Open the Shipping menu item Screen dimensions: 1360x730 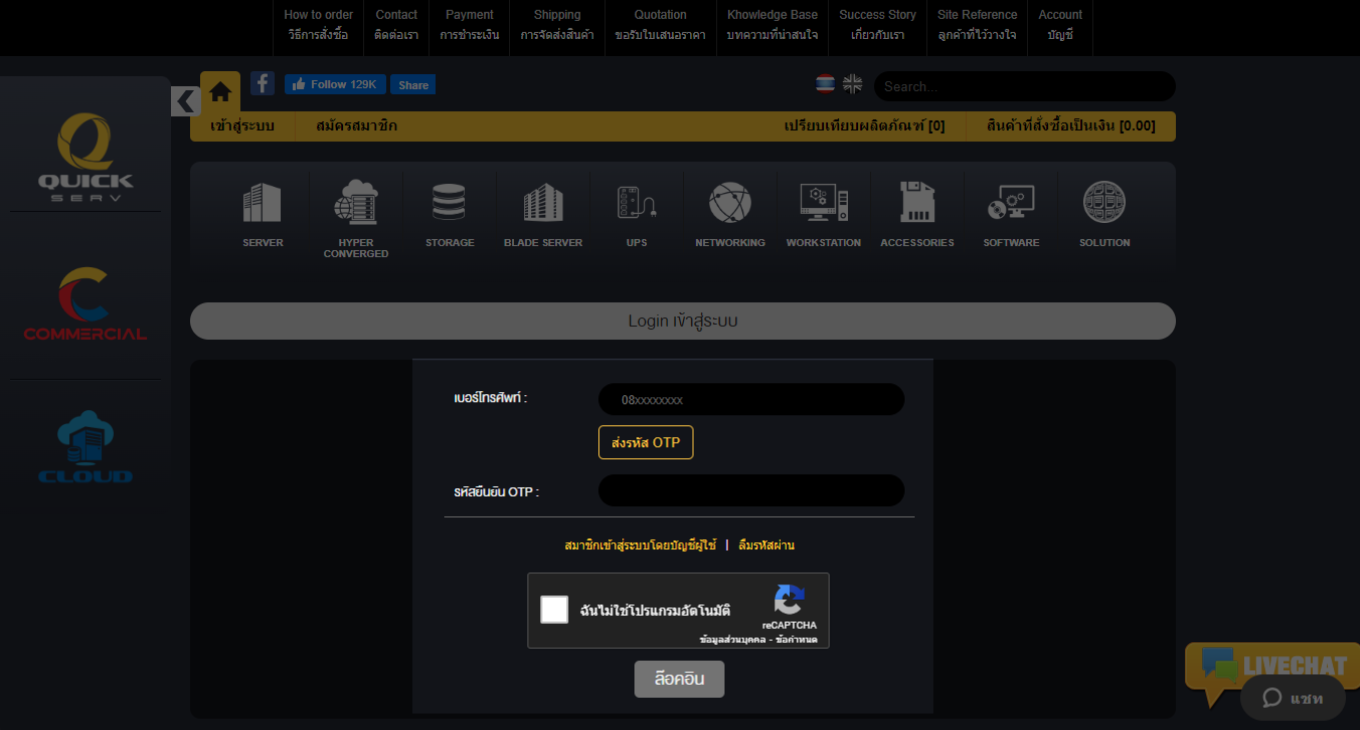[x=557, y=25]
